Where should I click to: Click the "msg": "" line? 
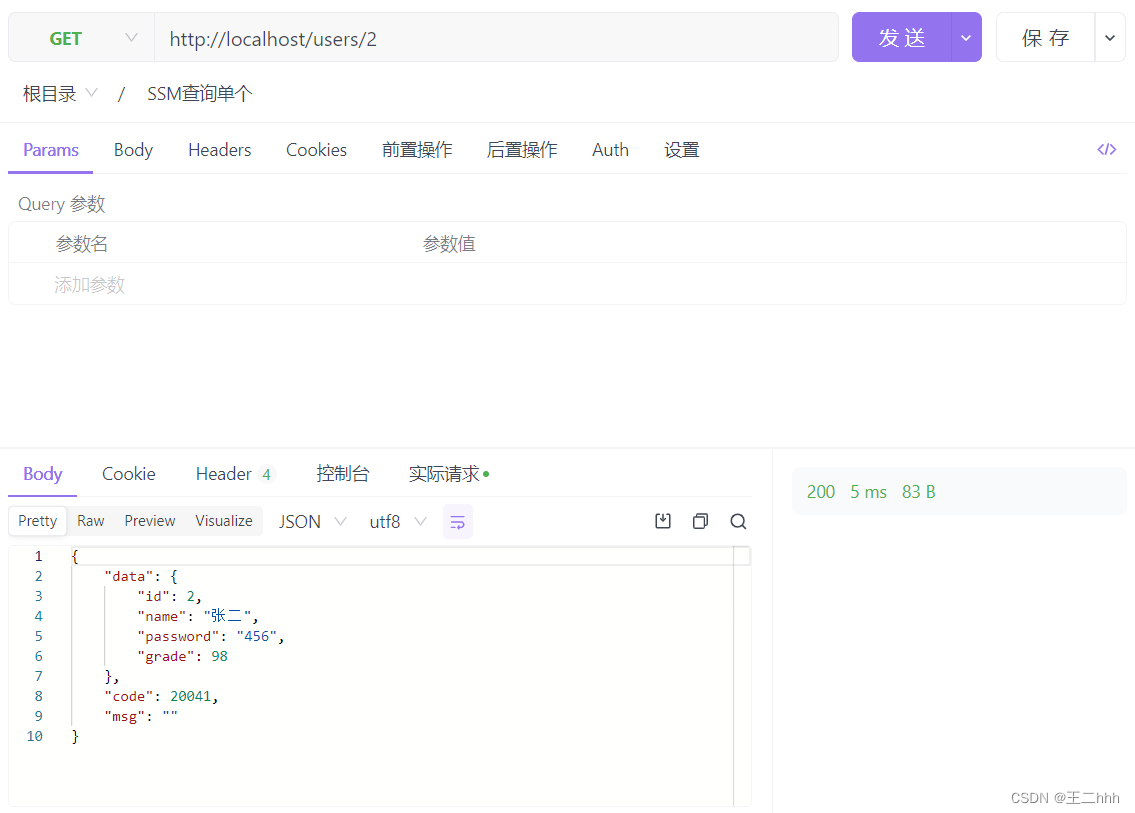(141, 717)
